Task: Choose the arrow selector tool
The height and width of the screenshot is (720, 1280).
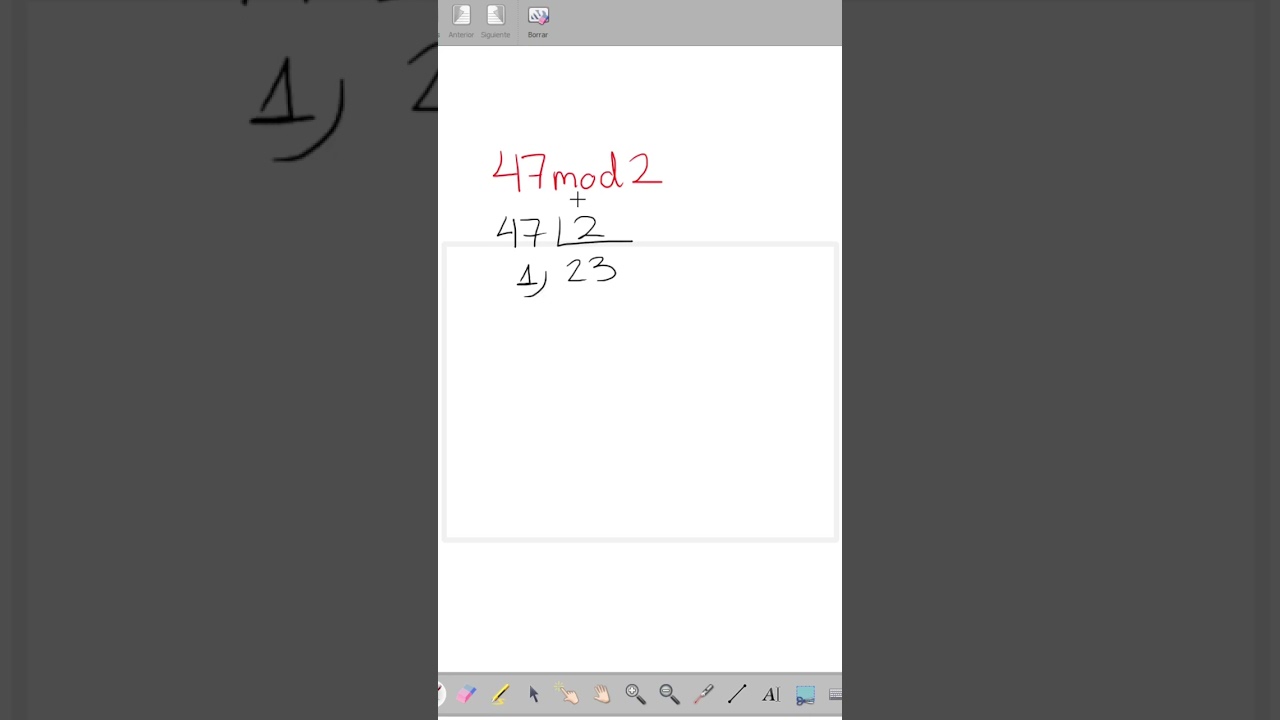Action: click(534, 694)
